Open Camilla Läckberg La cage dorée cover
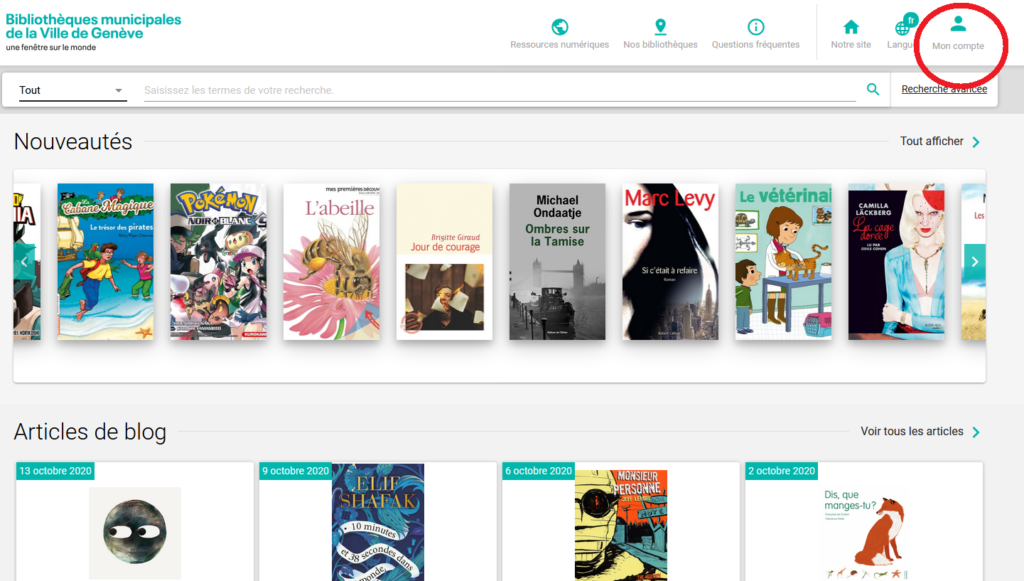The image size is (1024, 581). tap(897, 261)
